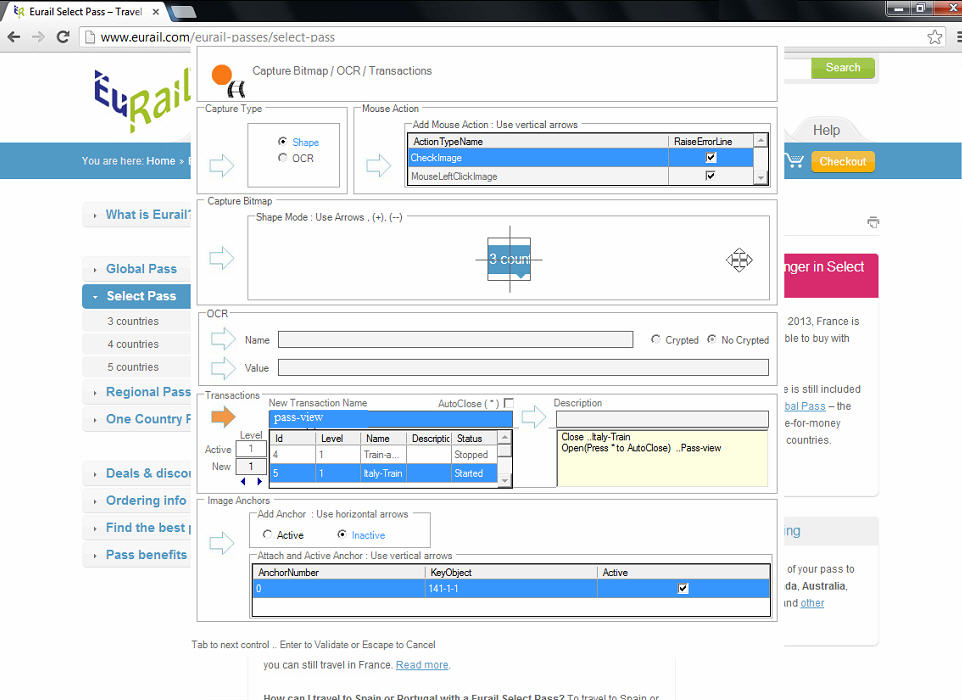Click the orange Transactions arrow
The image size is (962, 700).
[223, 417]
